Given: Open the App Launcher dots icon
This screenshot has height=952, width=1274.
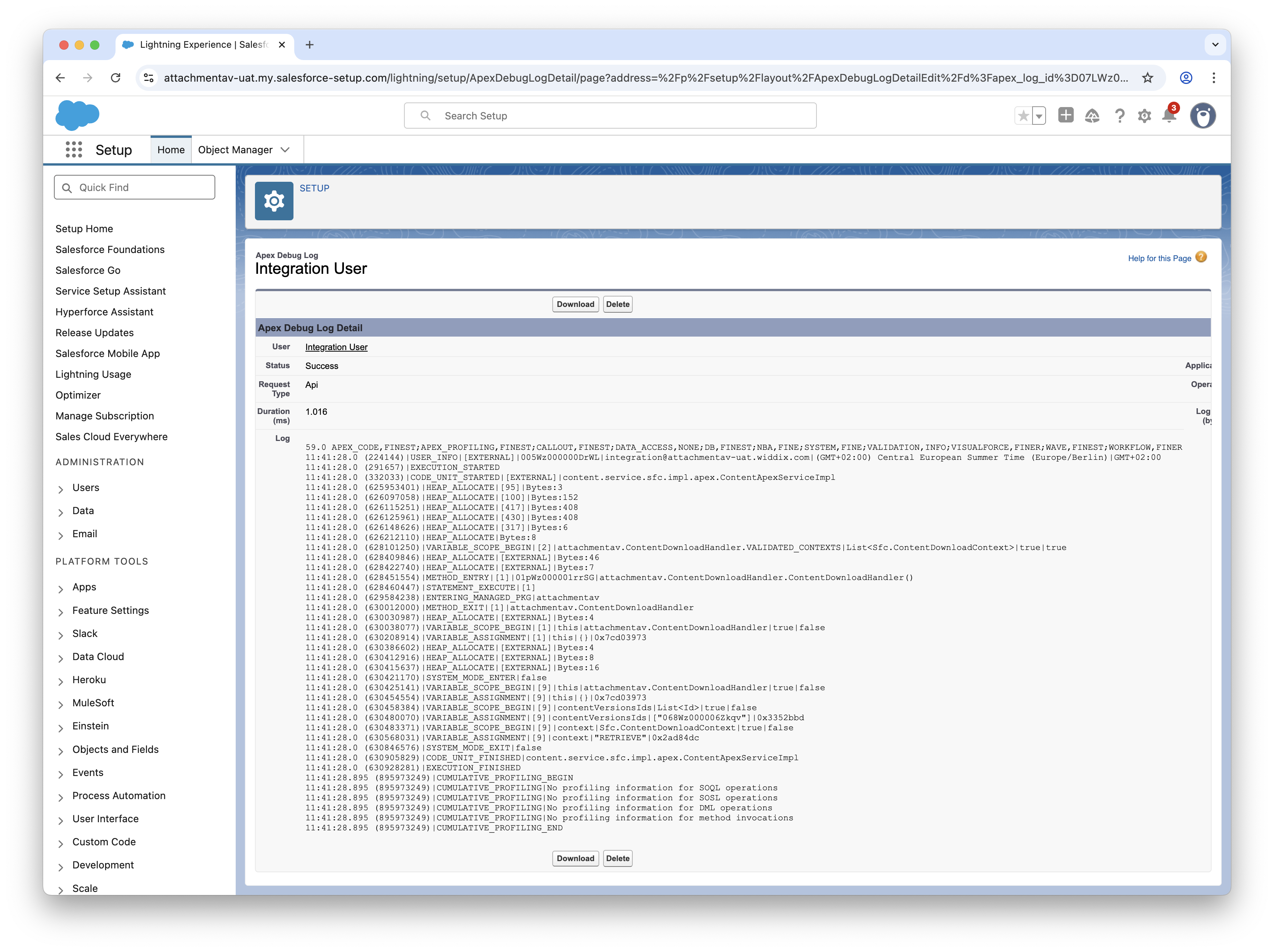Looking at the screenshot, I should (74, 150).
